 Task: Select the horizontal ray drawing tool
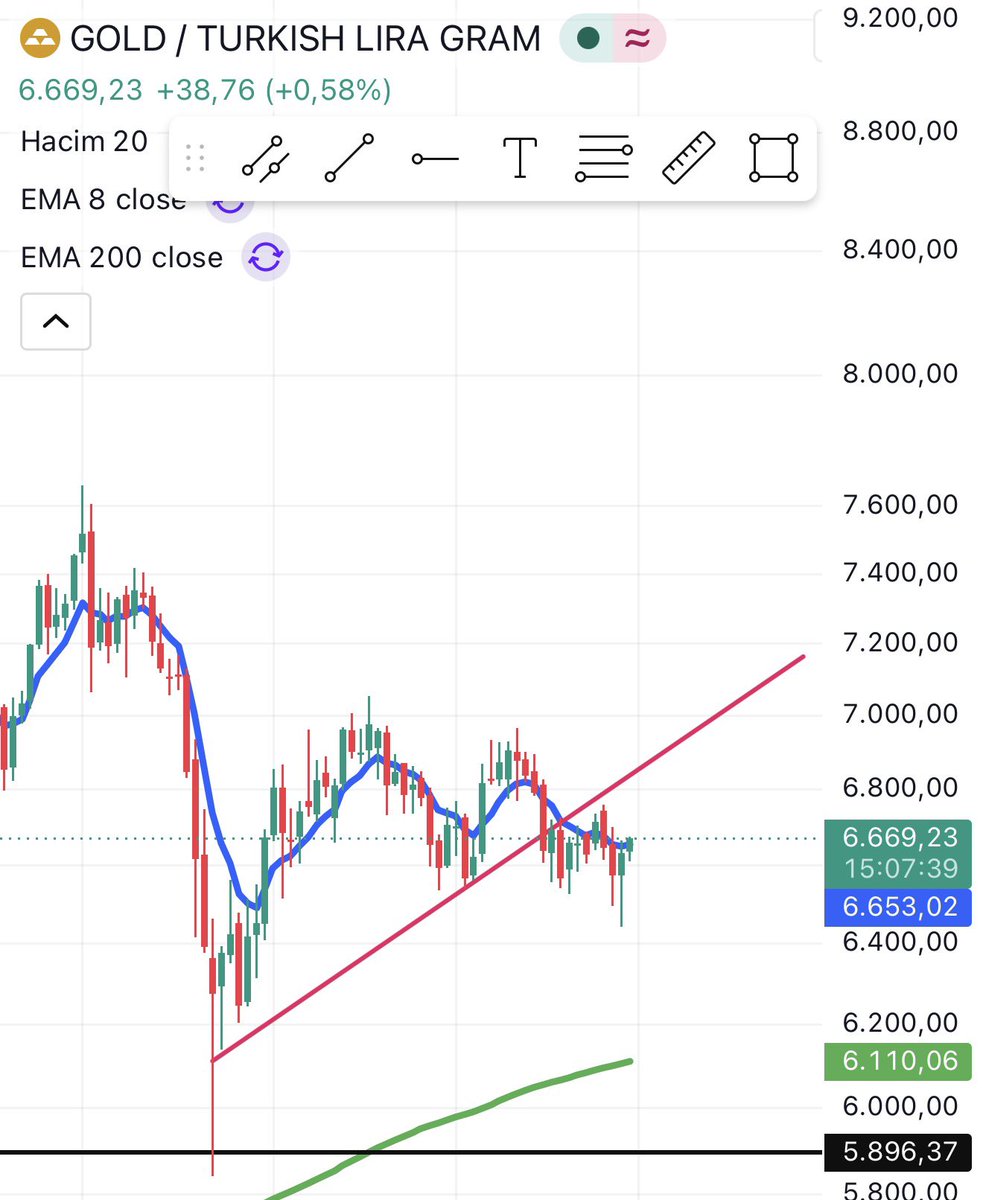pos(435,159)
